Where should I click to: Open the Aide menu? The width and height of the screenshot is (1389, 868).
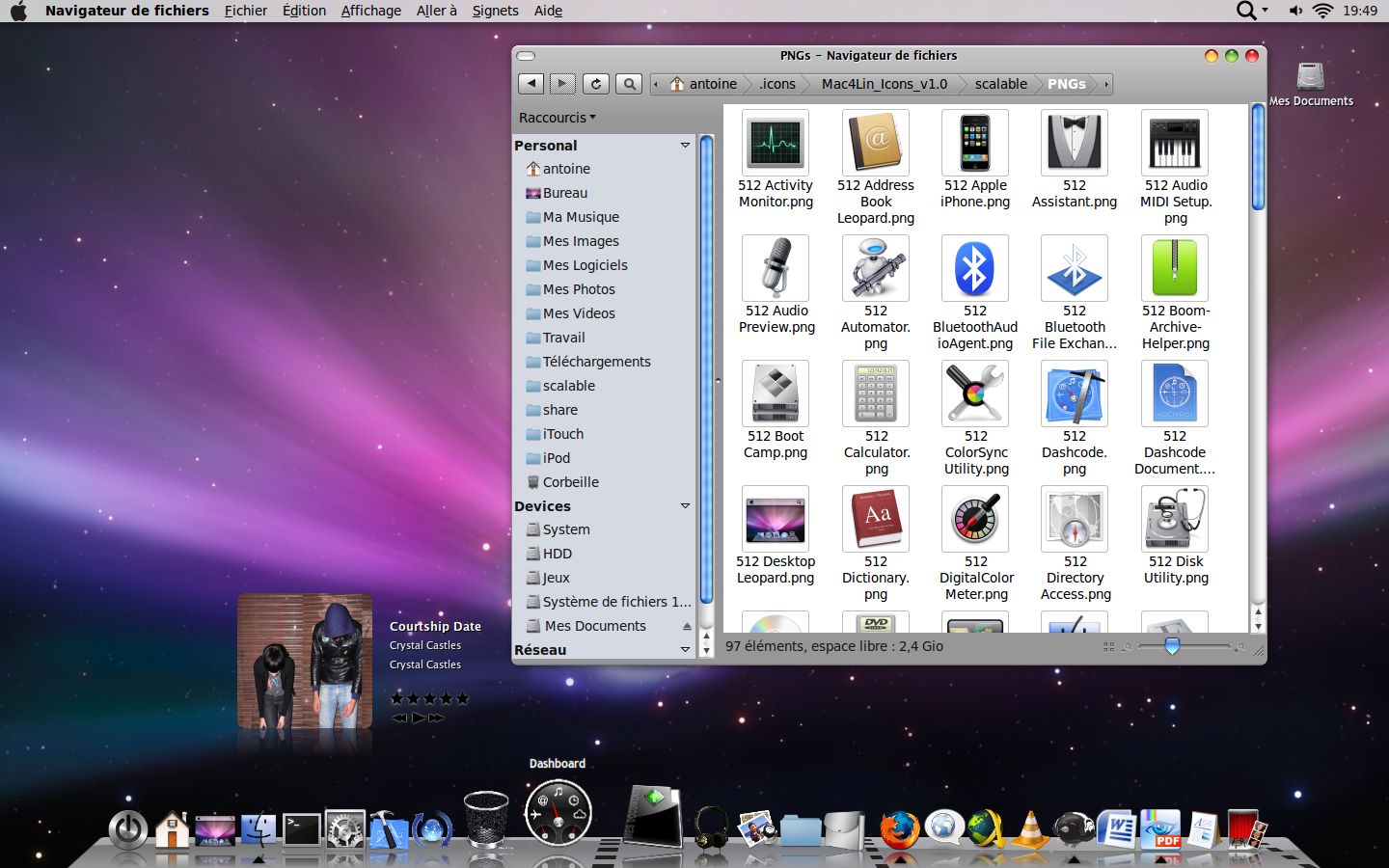[x=549, y=11]
